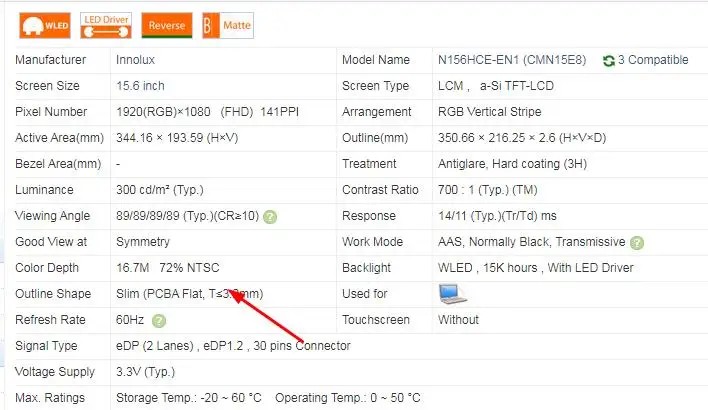The image size is (708, 410).
Task: Click the Reverse badge icon
Action: [167, 25]
